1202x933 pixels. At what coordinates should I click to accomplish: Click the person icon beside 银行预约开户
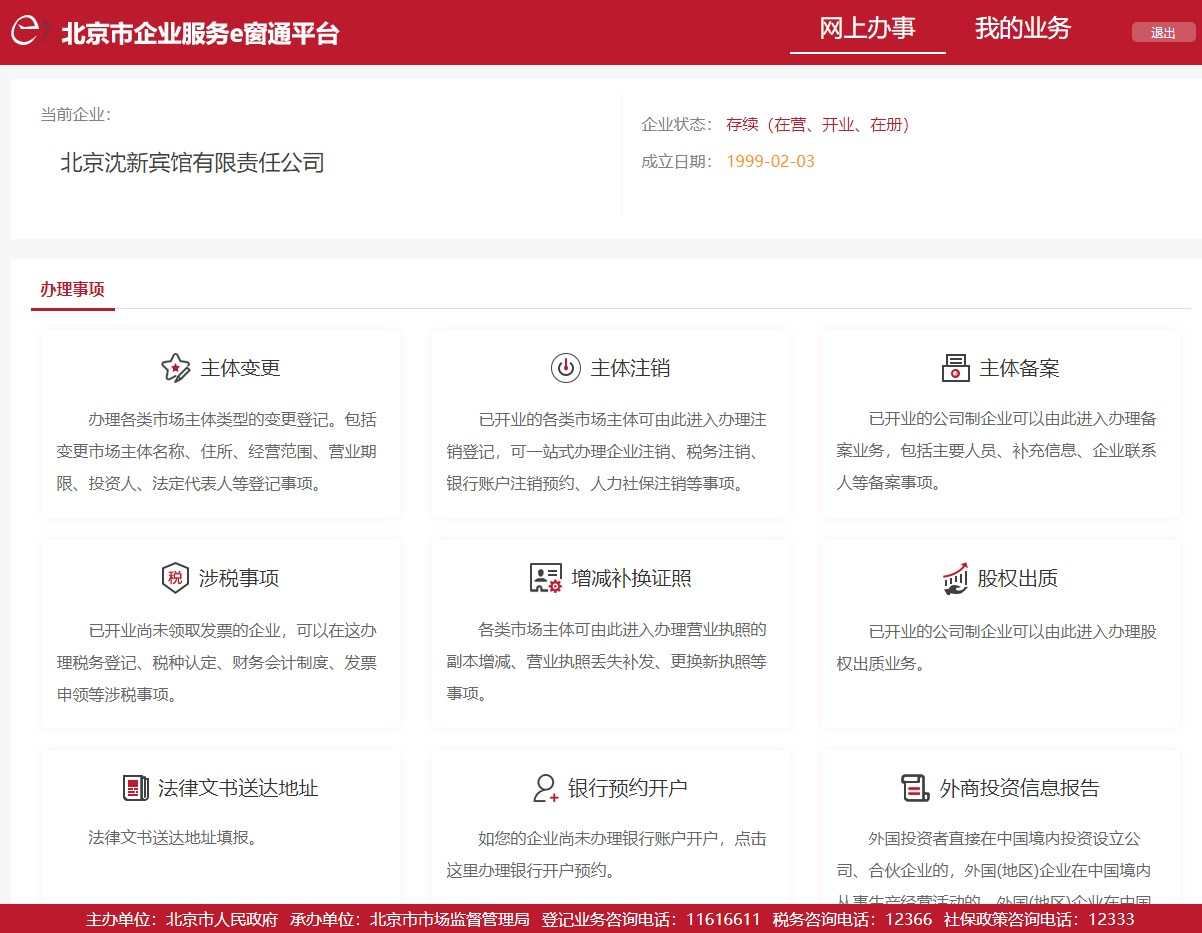point(545,788)
